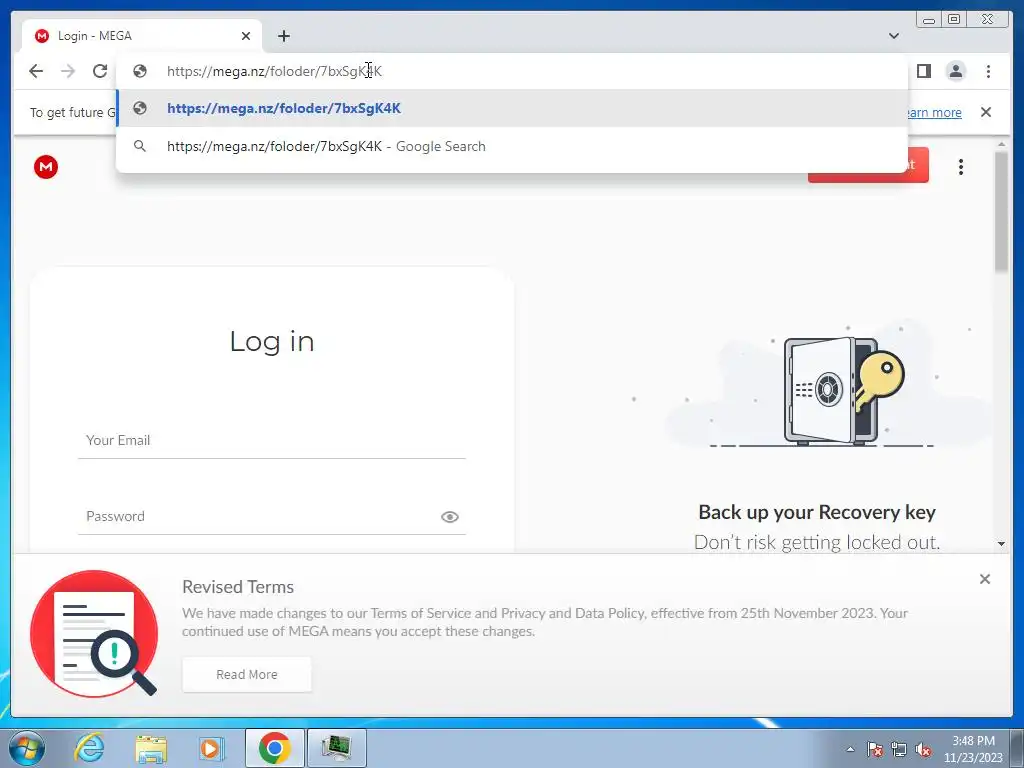
Task: Select the Login - MEGA tab
Action: tap(142, 36)
